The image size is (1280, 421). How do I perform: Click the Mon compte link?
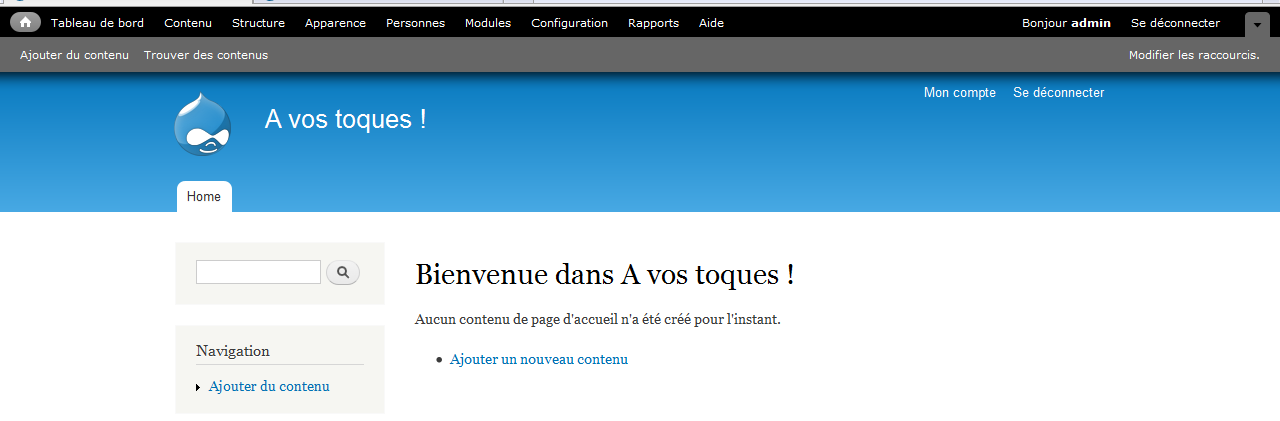(x=959, y=93)
